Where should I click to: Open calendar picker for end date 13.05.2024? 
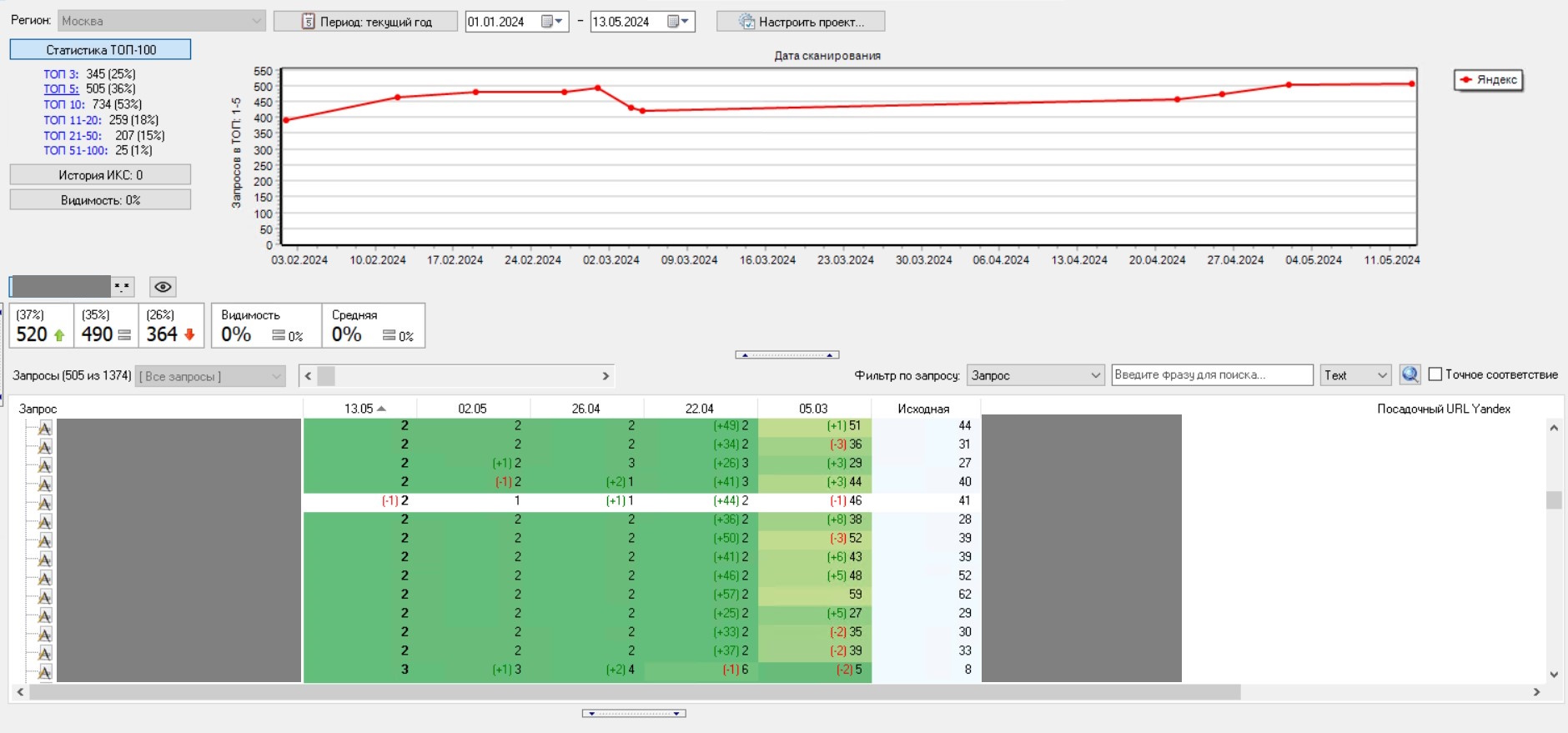(x=679, y=22)
